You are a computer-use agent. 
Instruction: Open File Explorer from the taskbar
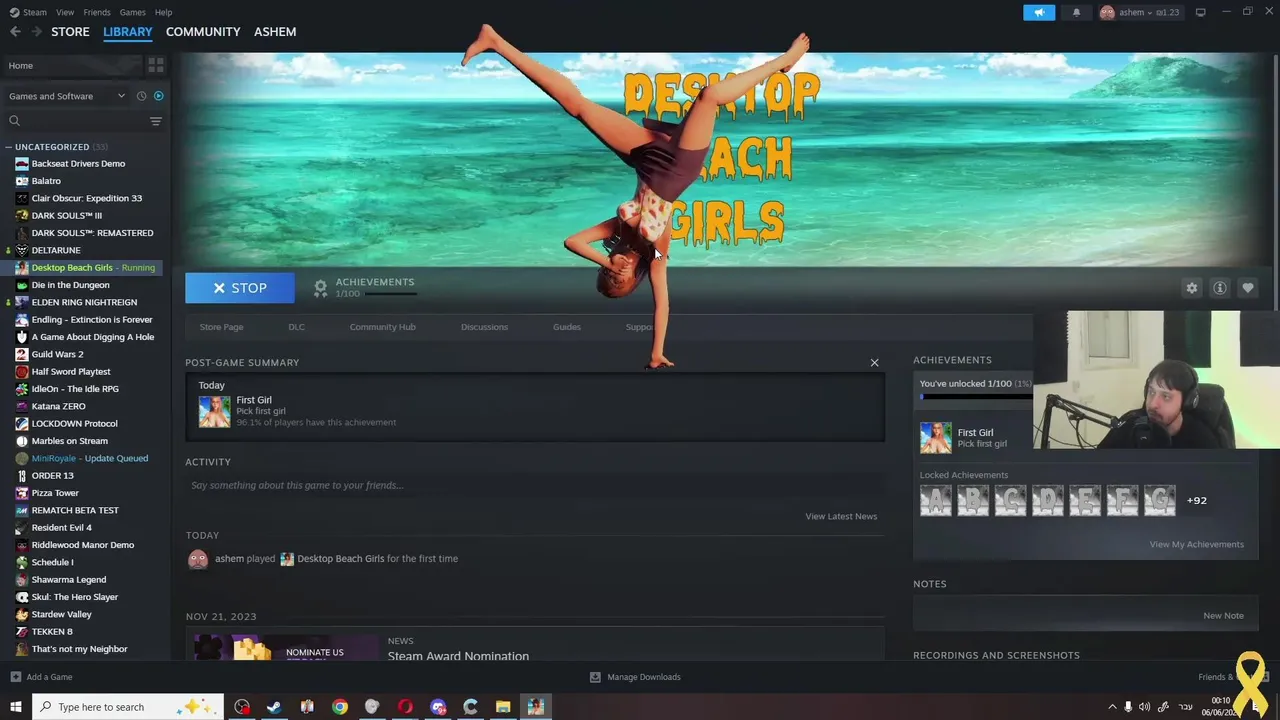tap(503, 707)
